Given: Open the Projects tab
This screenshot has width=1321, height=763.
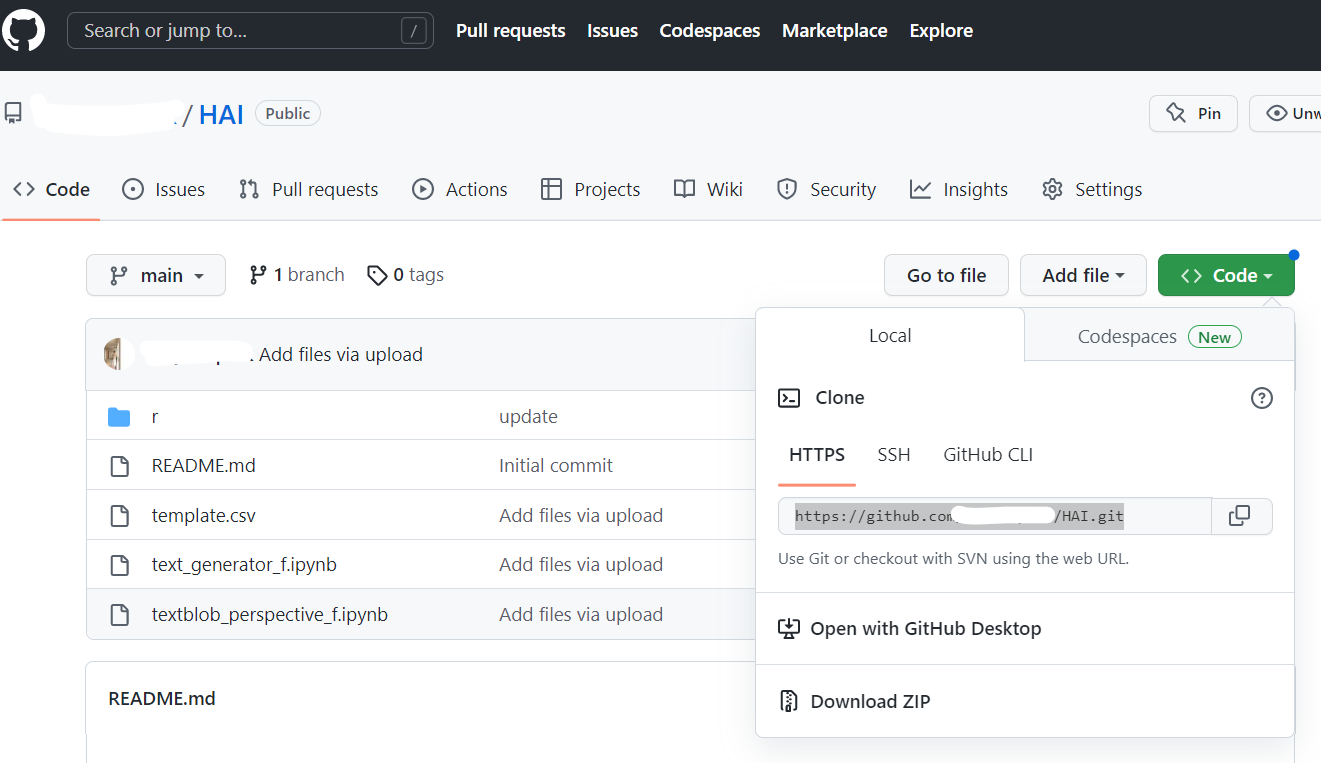Looking at the screenshot, I should [590, 189].
